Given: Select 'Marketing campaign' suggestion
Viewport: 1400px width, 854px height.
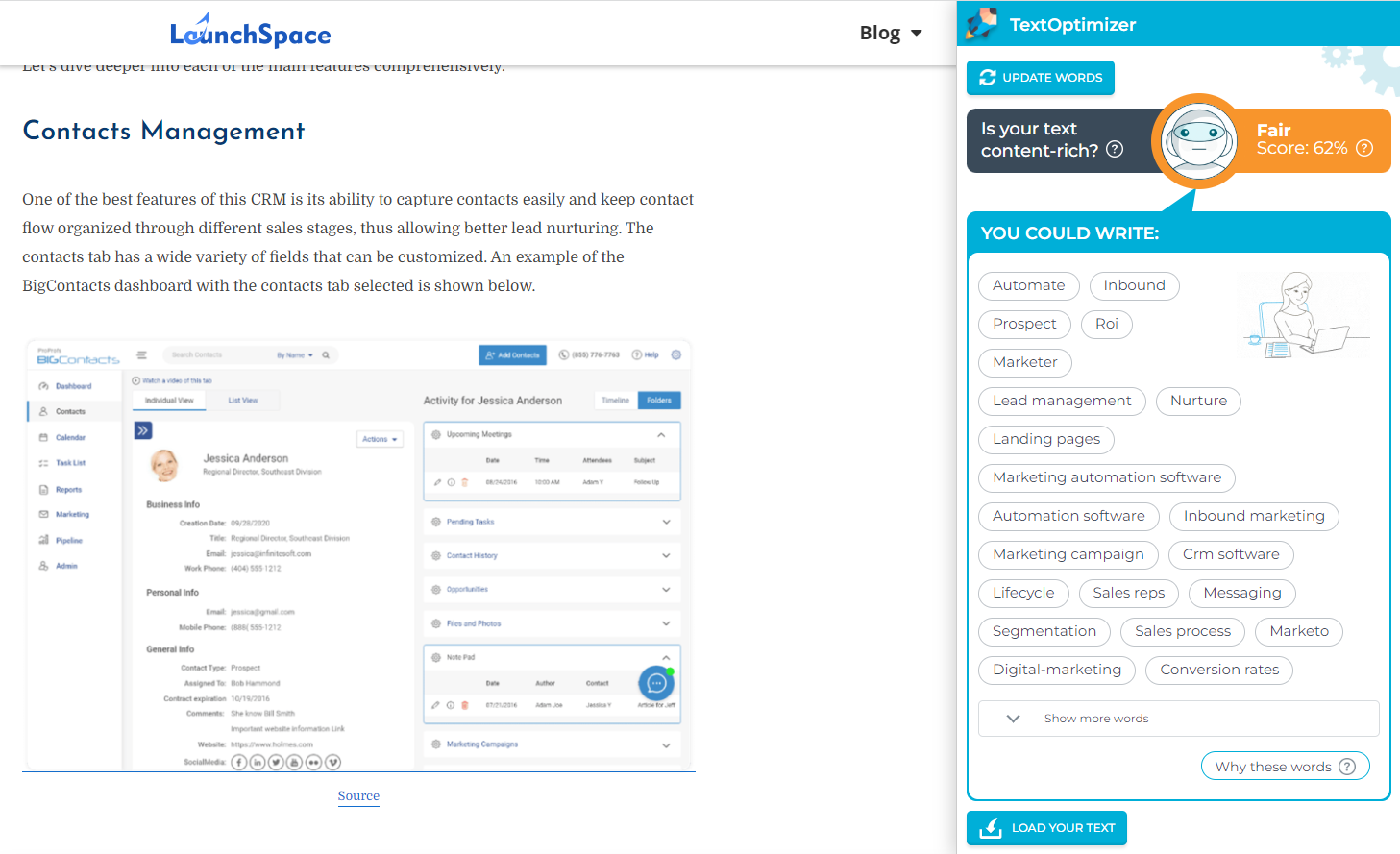Looking at the screenshot, I should coord(1068,554).
